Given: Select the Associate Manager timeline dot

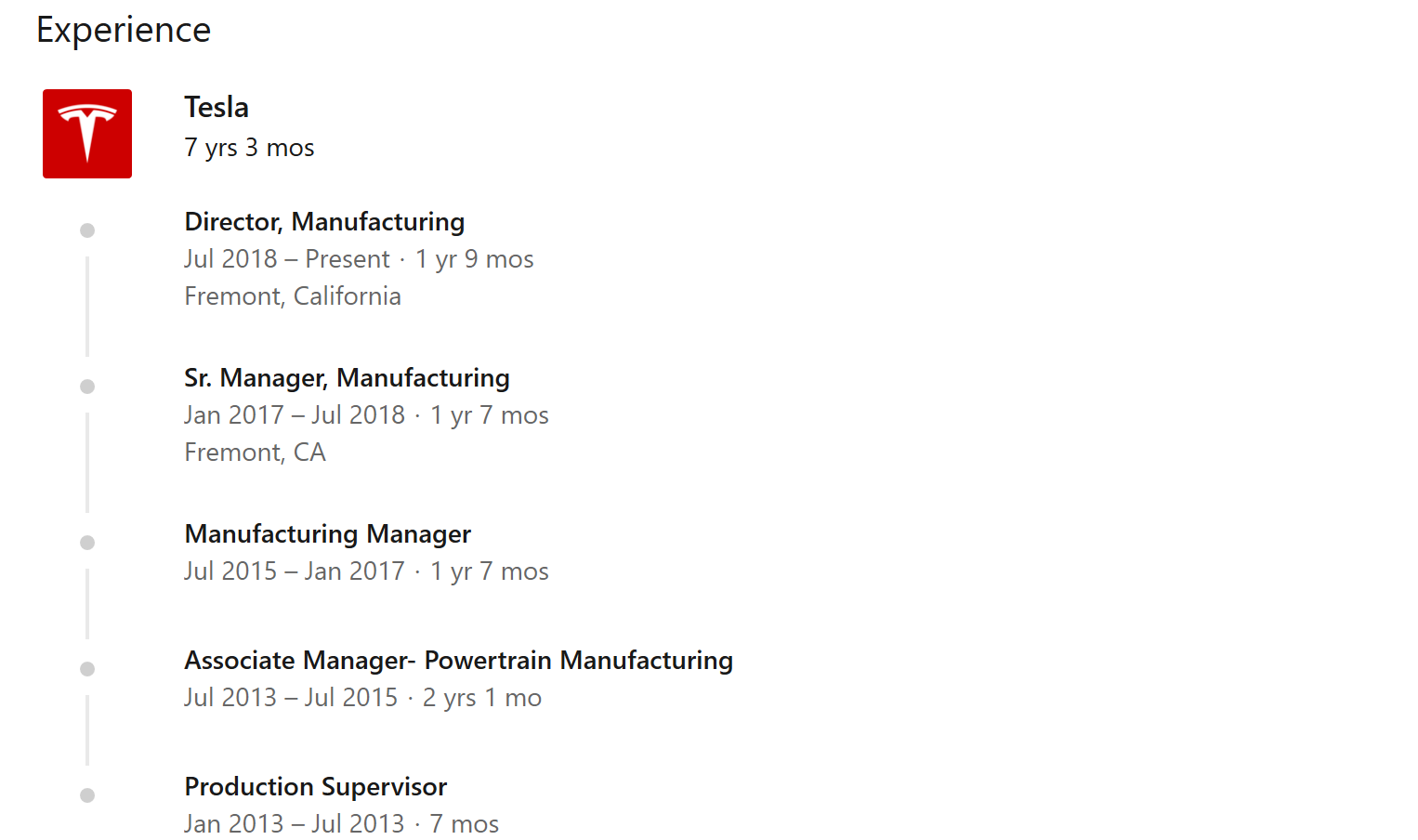Looking at the screenshot, I should click(x=87, y=669).
